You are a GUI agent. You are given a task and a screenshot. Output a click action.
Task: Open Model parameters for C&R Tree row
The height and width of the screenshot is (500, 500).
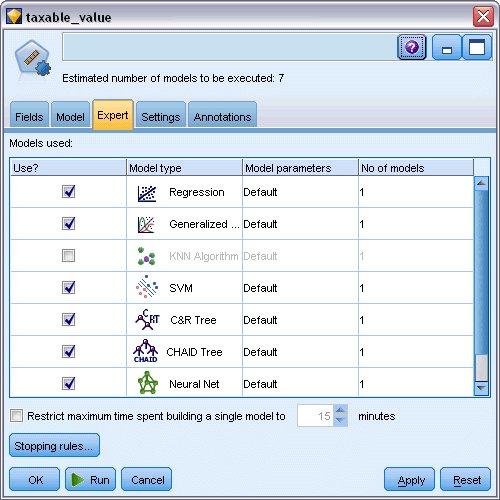coord(300,320)
